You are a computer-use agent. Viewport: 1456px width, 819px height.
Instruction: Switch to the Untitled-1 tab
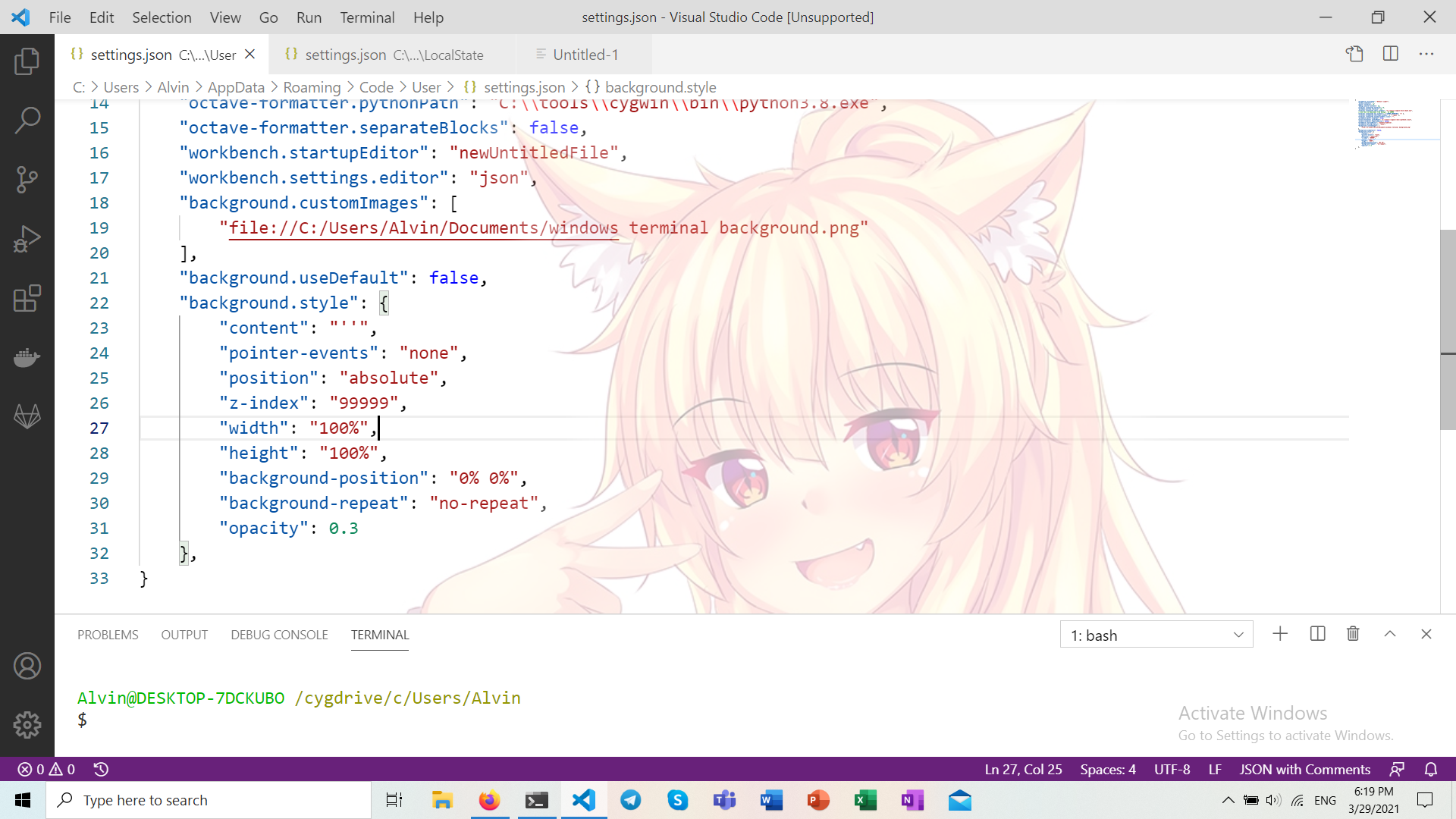tap(586, 54)
